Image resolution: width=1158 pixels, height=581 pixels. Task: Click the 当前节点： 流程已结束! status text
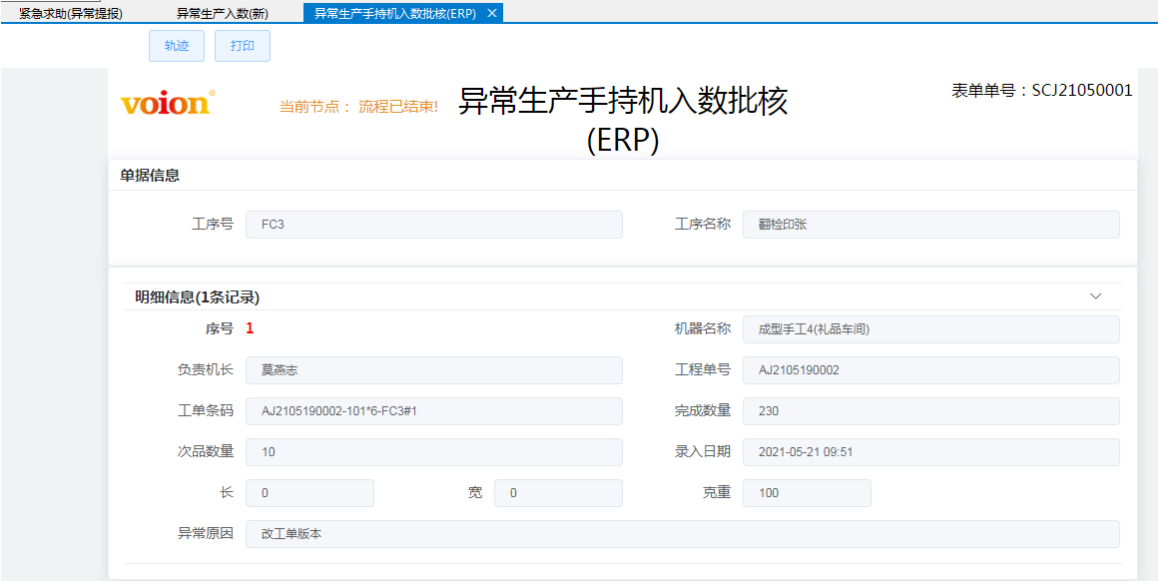coord(359,107)
